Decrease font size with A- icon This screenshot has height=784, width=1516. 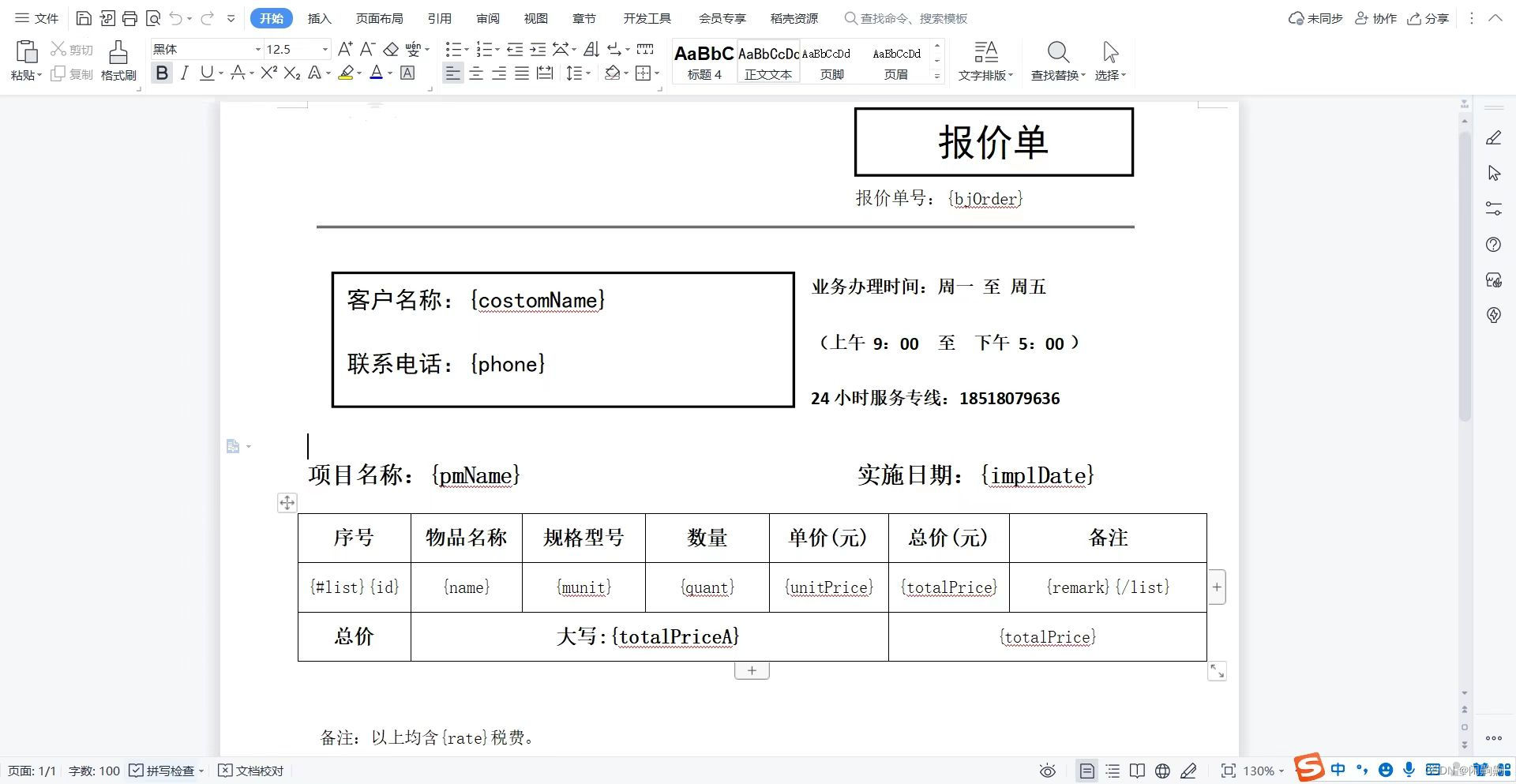[x=367, y=49]
